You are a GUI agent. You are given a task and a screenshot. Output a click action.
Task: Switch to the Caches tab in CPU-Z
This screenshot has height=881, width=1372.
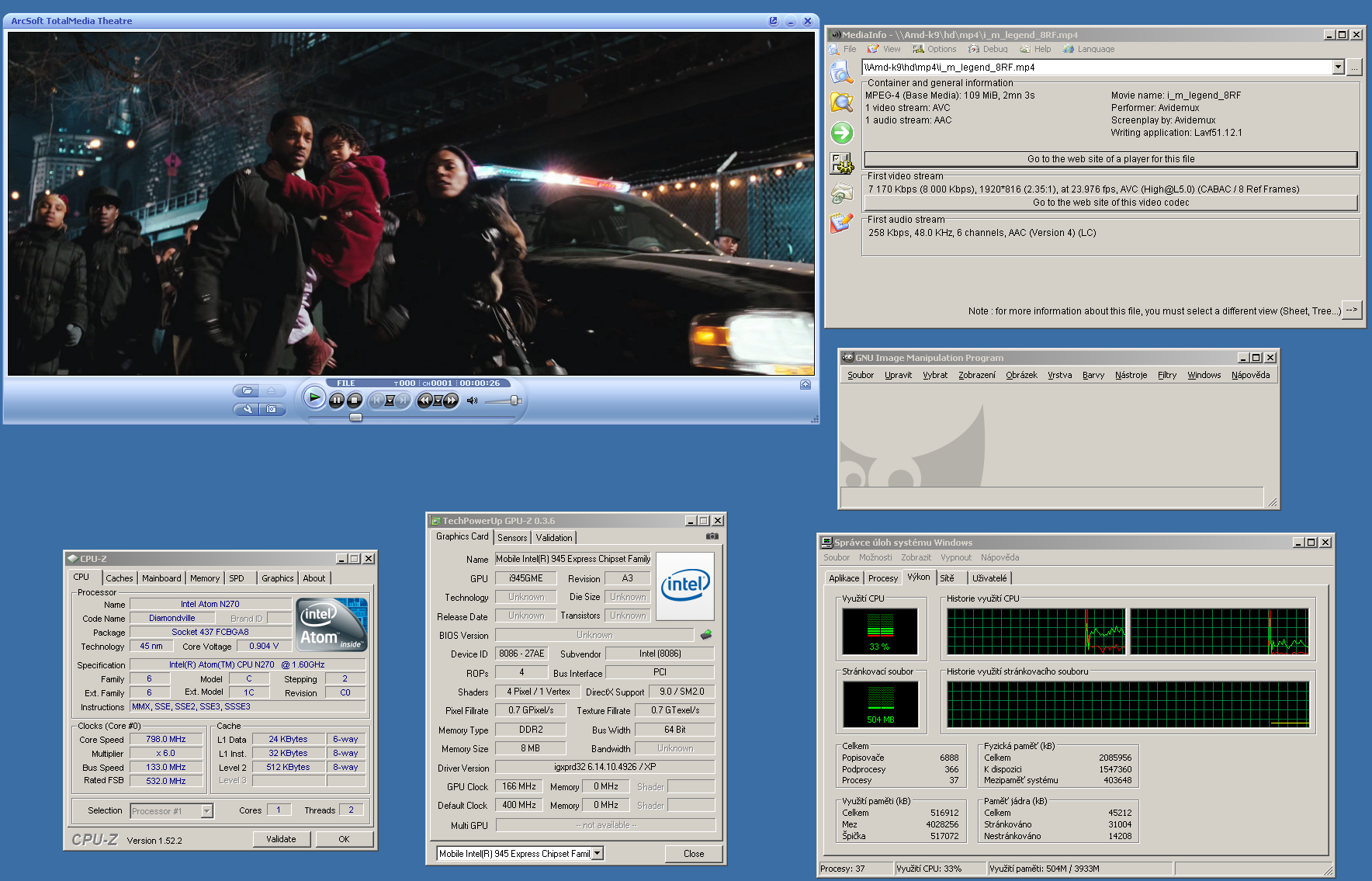click(120, 578)
